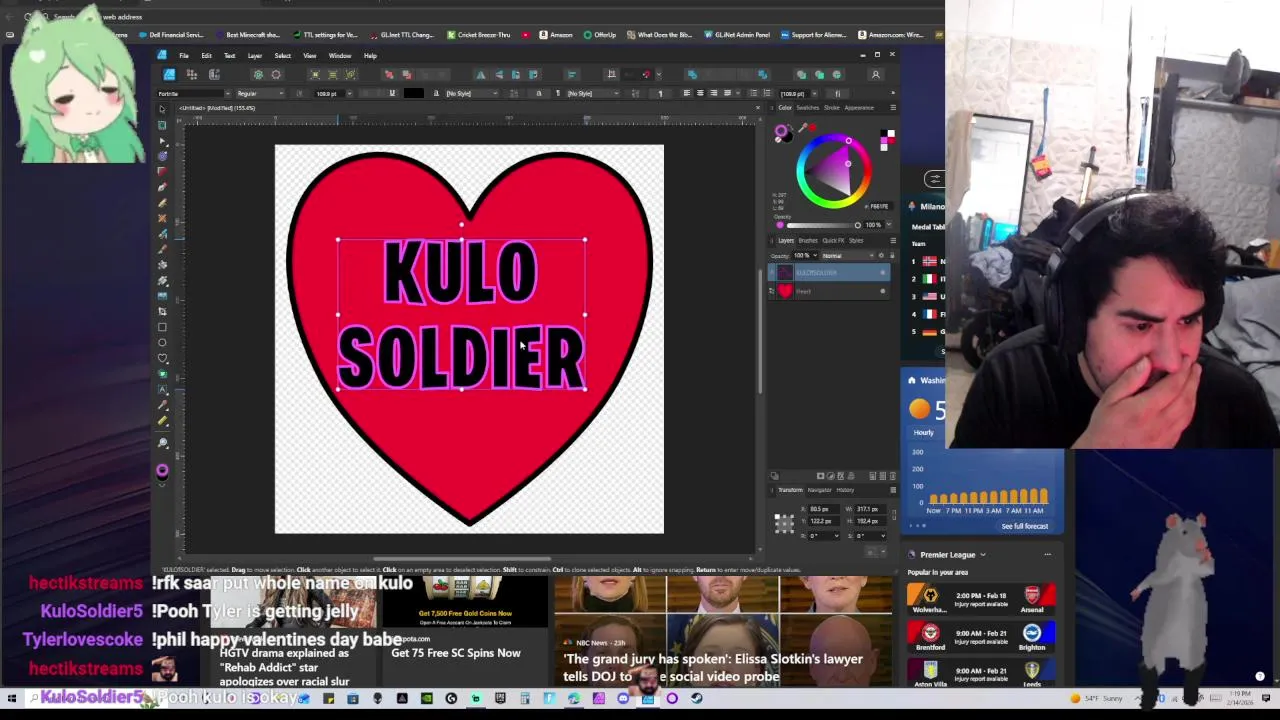Open the HGTV drama news article
The height and width of the screenshot is (720, 1280).
point(285,667)
